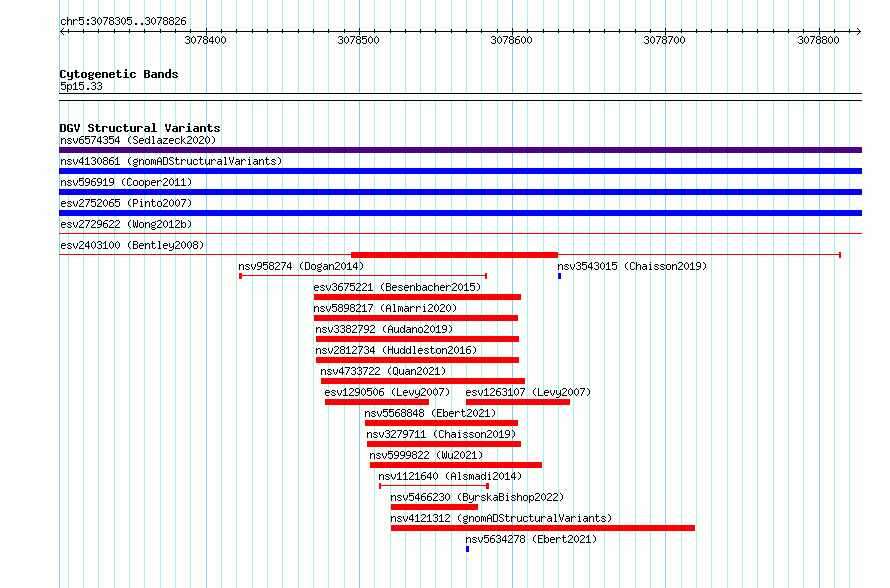Click the long red bar under nsv4121312
The width and height of the screenshot is (890, 588).
point(543,528)
